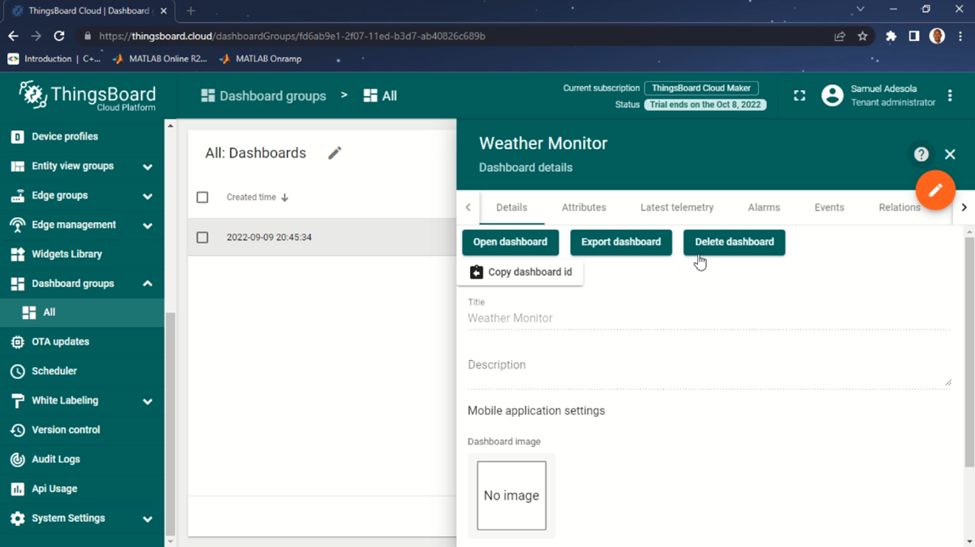Sort by Created time column
Screen dimensions: 975x547
(x=257, y=197)
